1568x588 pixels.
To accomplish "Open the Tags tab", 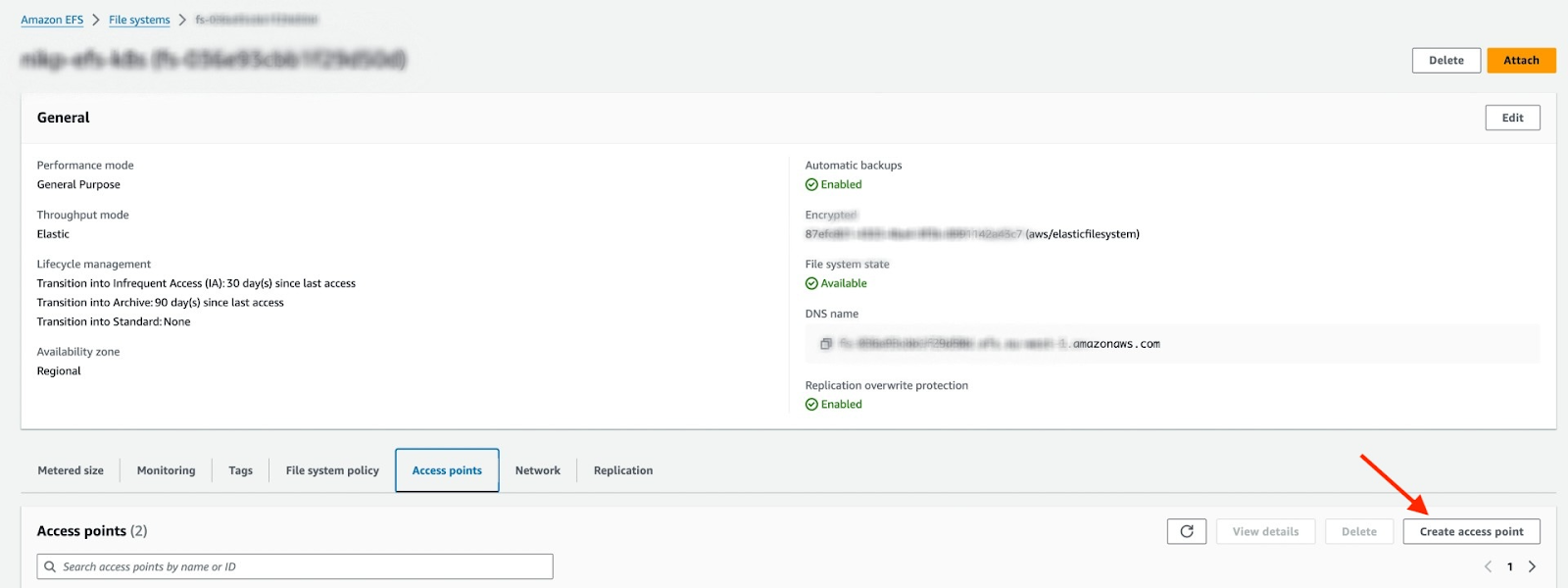I will coord(240,470).
